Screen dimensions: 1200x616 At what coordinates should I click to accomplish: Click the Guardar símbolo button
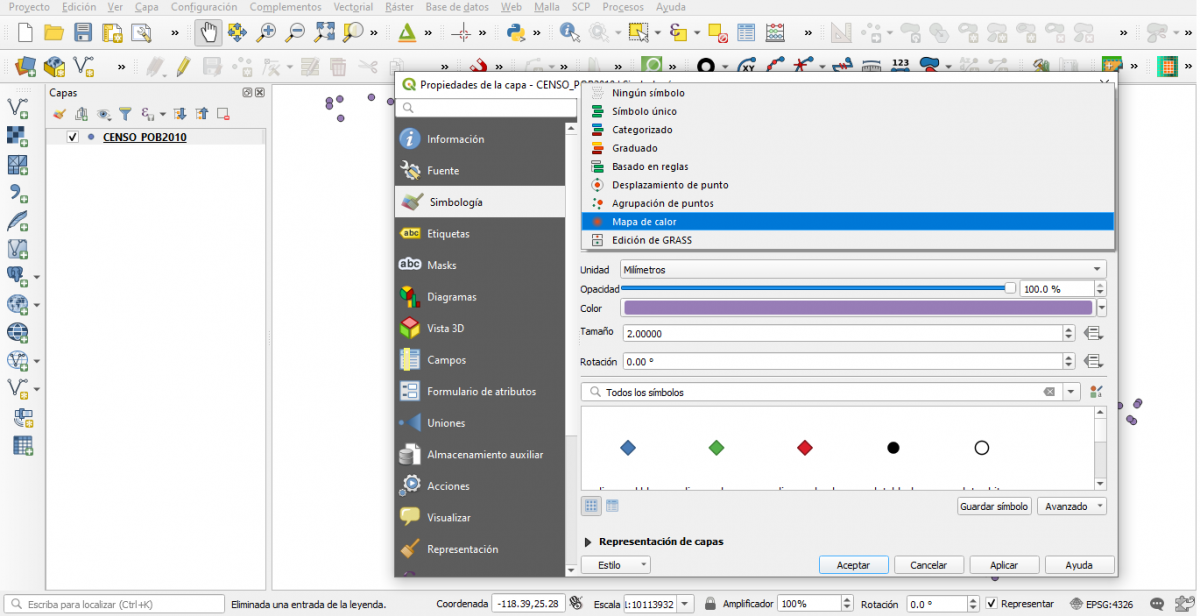click(x=994, y=507)
